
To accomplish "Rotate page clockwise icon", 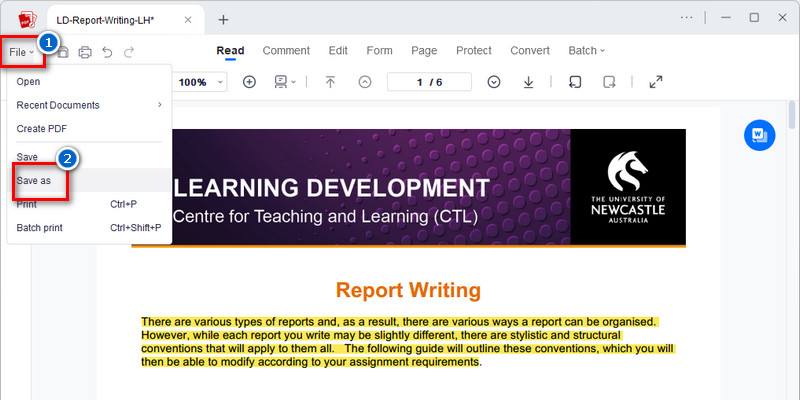I will tap(609, 82).
